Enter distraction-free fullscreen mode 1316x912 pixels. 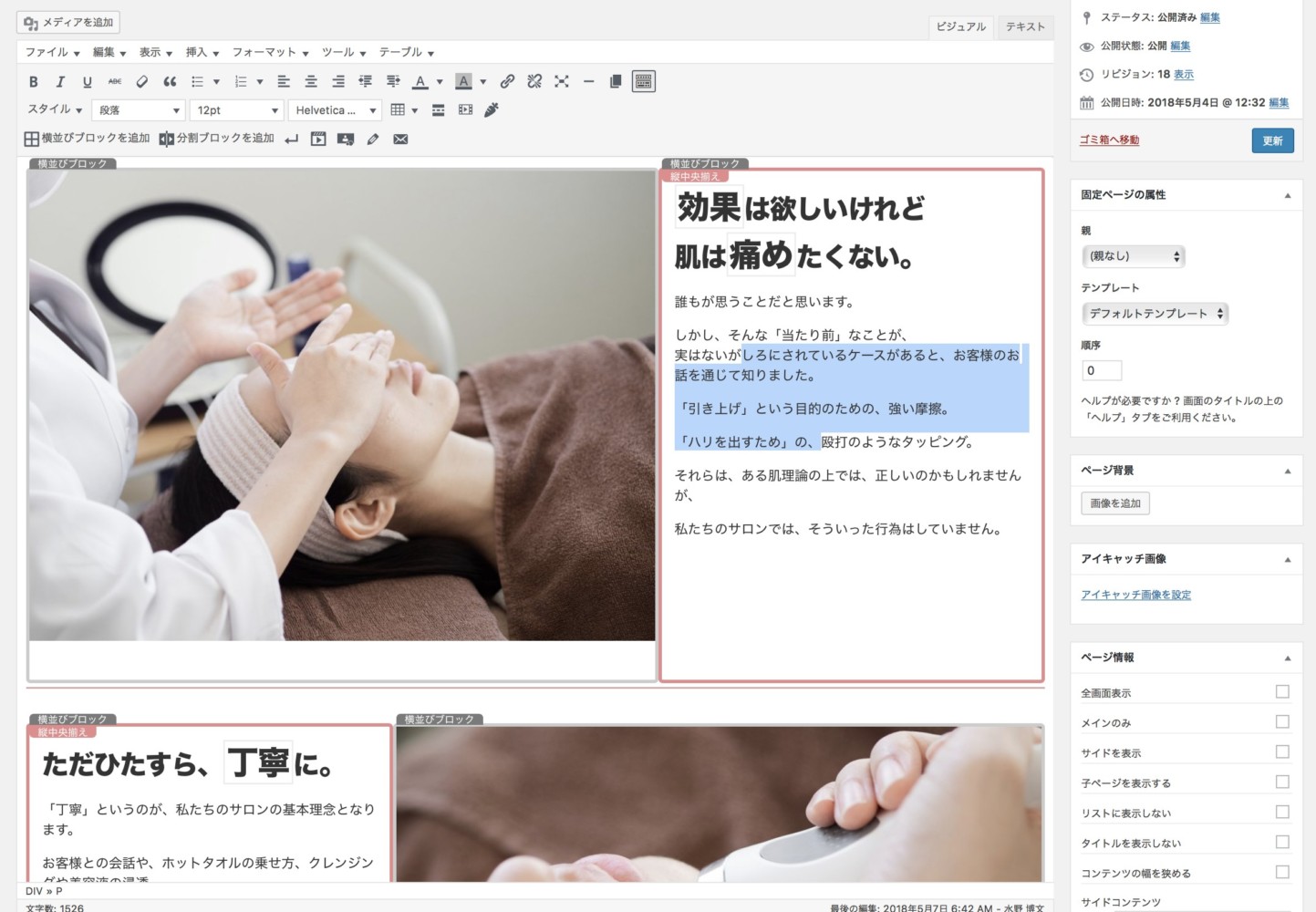click(562, 82)
